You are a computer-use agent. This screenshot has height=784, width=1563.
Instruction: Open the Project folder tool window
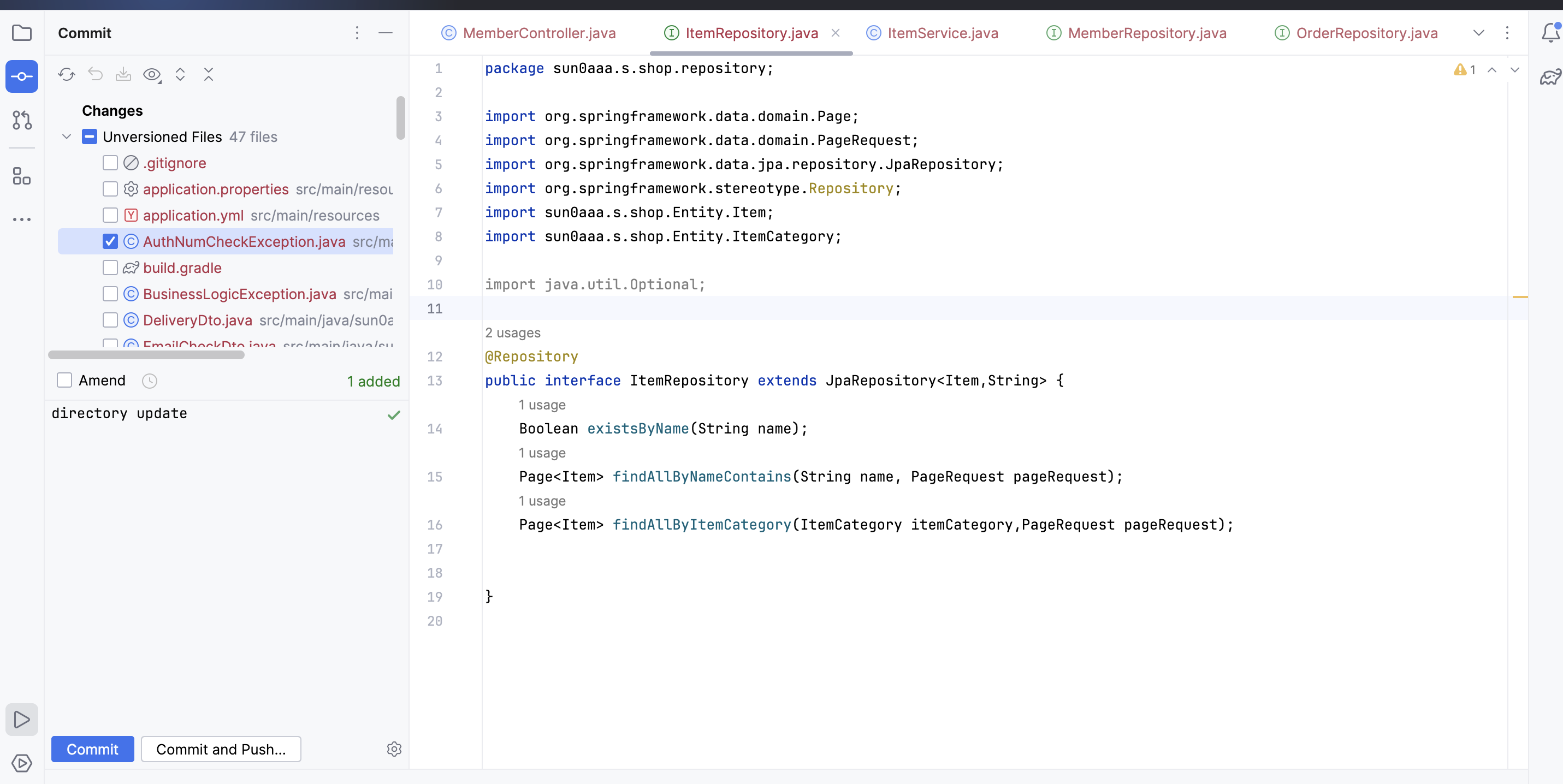click(x=22, y=33)
